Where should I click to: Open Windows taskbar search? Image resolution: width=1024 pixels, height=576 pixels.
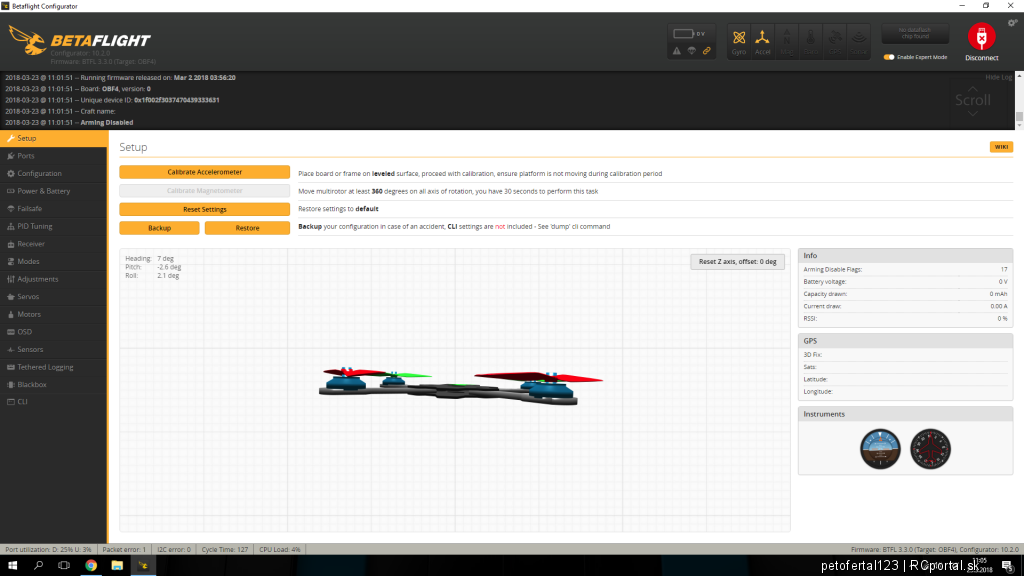[39, 566]
